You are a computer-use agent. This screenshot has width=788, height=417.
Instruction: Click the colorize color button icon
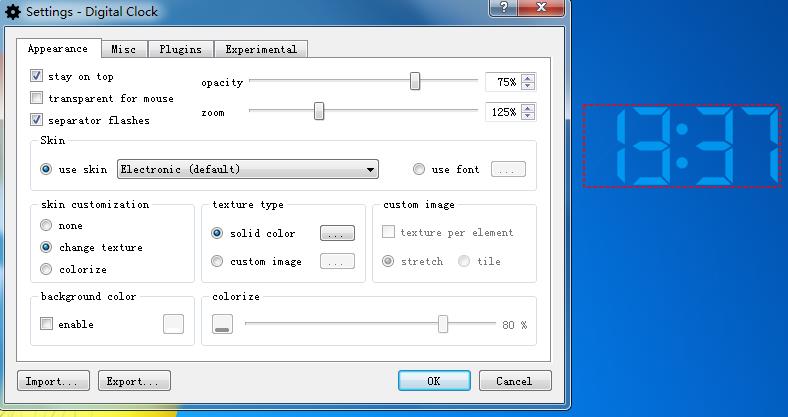(x=222, y=325)
